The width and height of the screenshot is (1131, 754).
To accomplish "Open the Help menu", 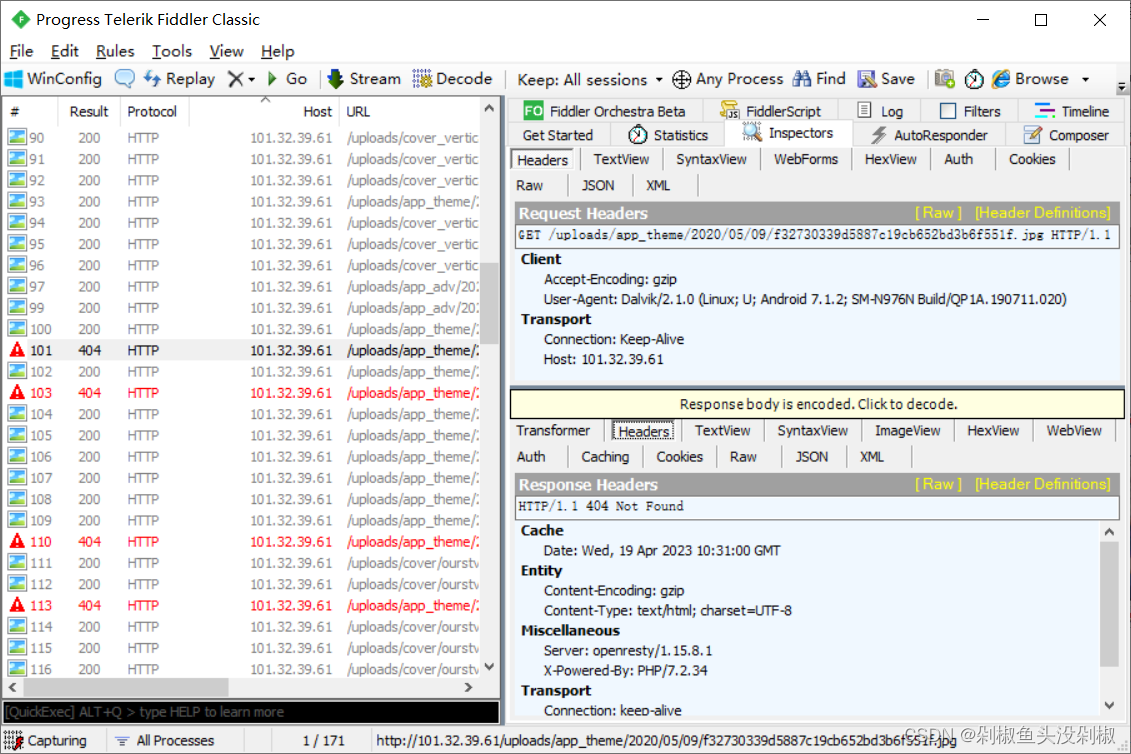I will click(x=278, y=51).
